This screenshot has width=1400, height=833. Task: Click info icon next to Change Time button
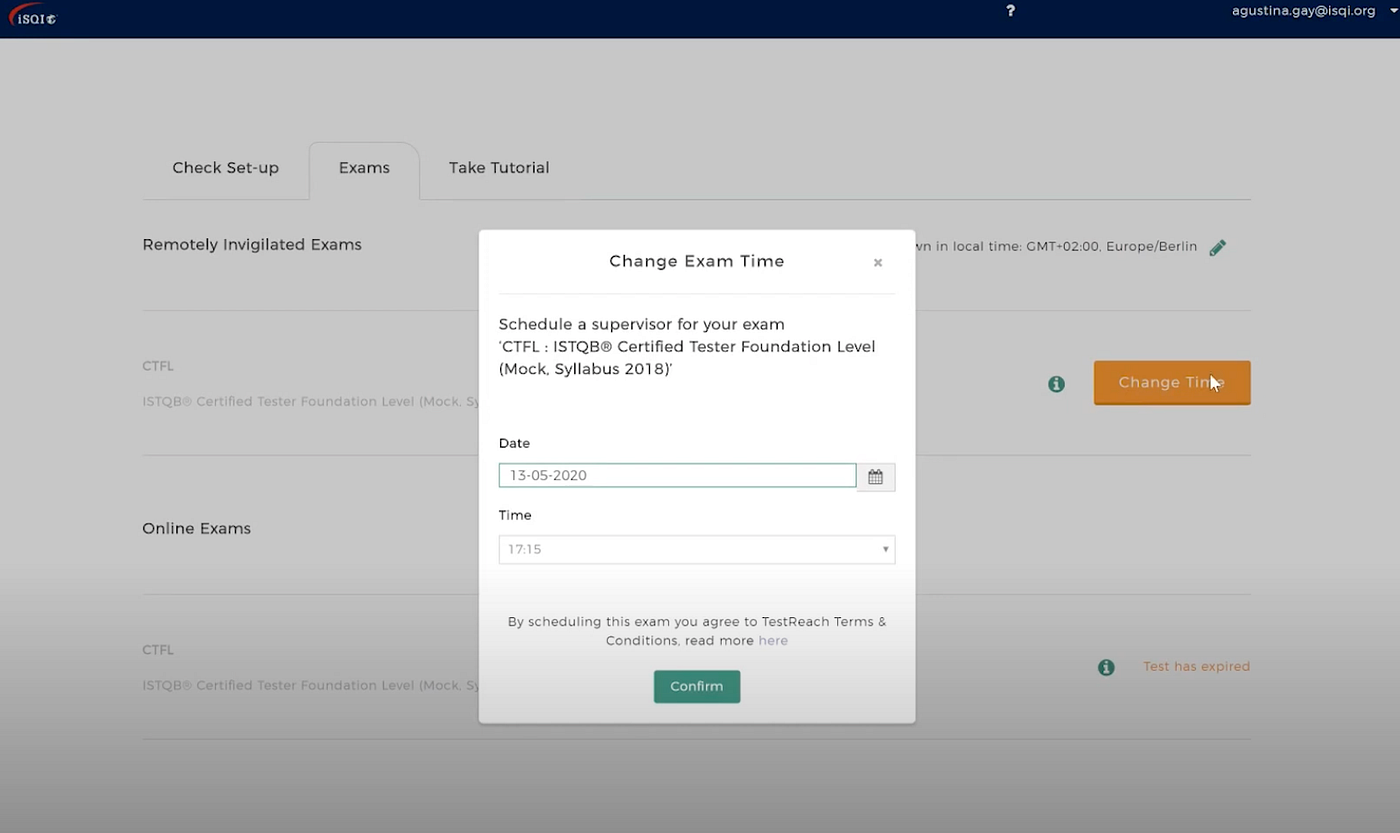pos(1056,384)
